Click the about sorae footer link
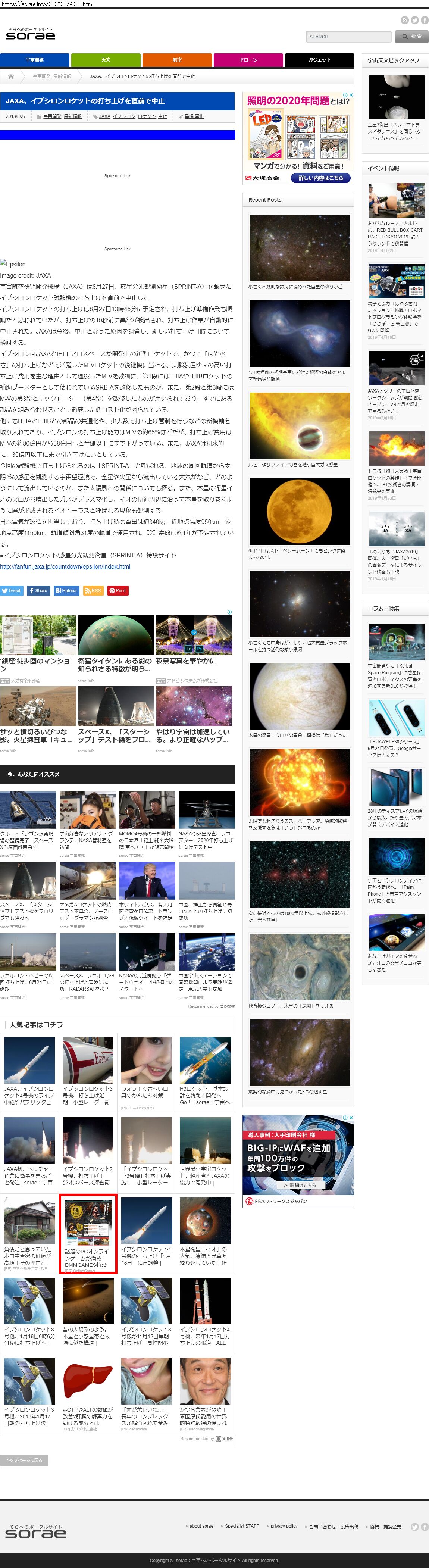The image size is (429, 1568). pos(201,1526)
